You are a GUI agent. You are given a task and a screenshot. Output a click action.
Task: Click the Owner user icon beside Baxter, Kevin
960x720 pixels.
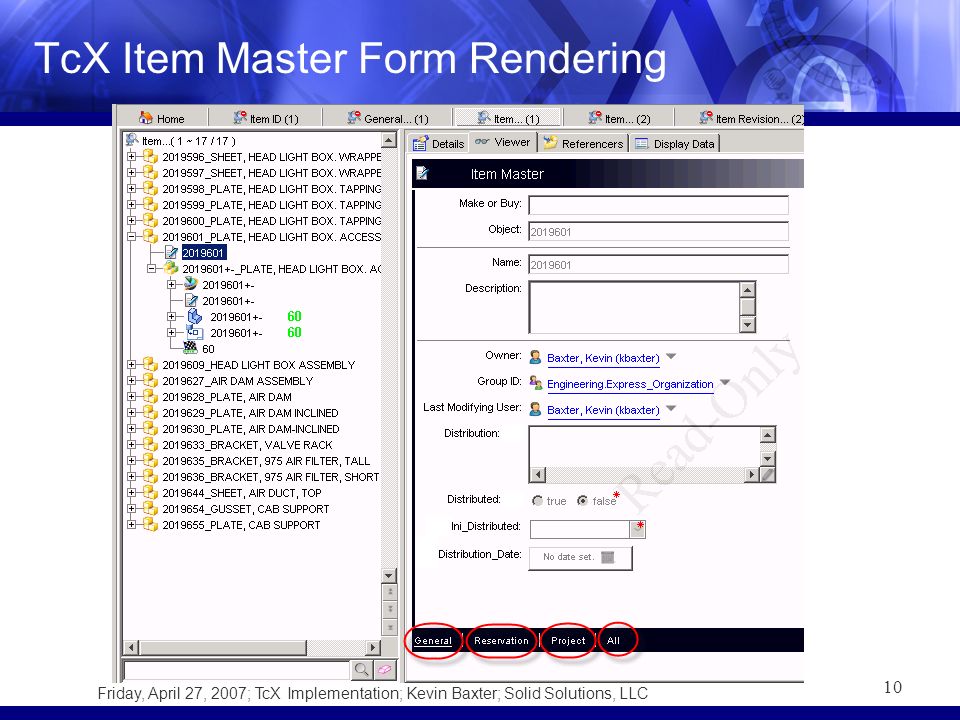click(x=535, y=357)
